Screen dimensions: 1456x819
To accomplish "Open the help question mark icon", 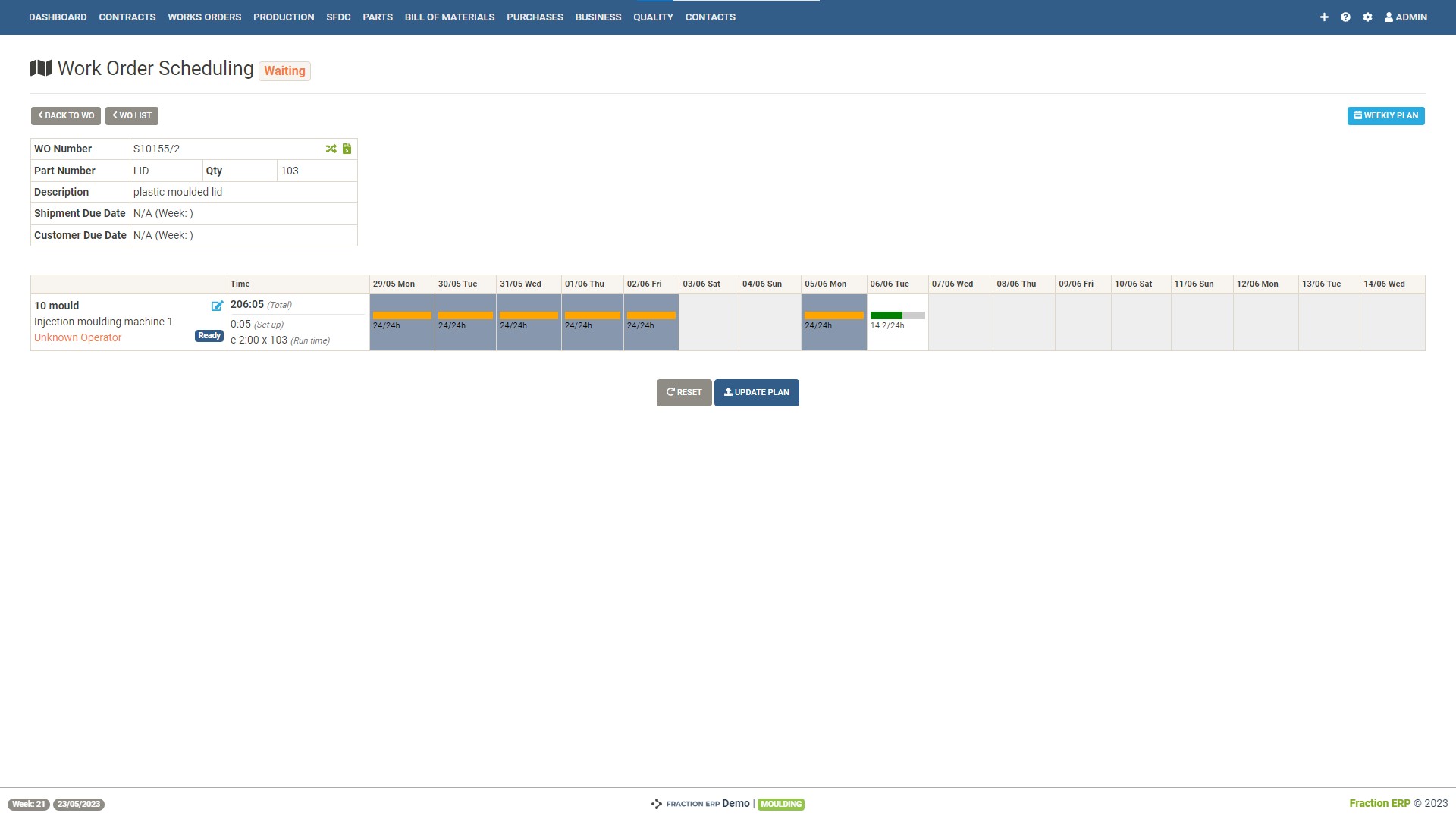I will coord(1345,17).
